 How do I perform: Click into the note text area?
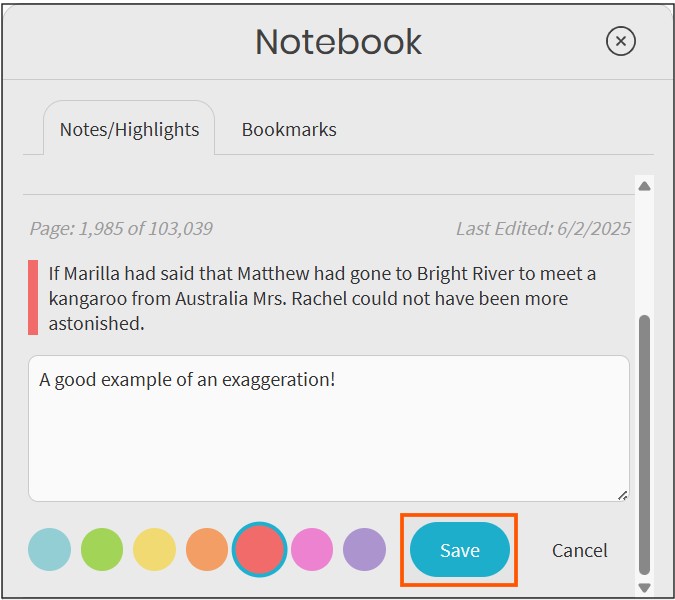click(329, 428)
